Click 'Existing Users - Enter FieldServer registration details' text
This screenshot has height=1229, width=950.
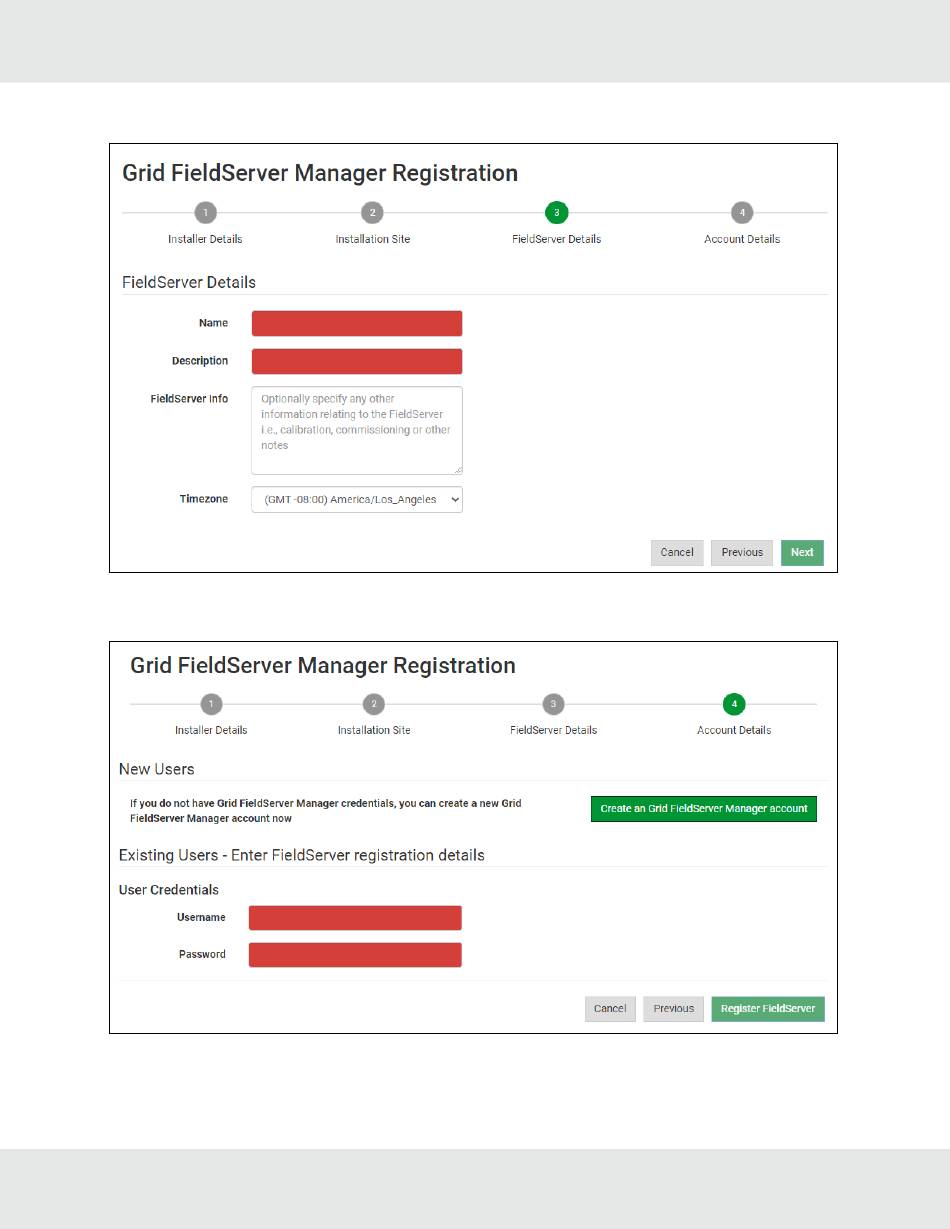pos(302,855)
